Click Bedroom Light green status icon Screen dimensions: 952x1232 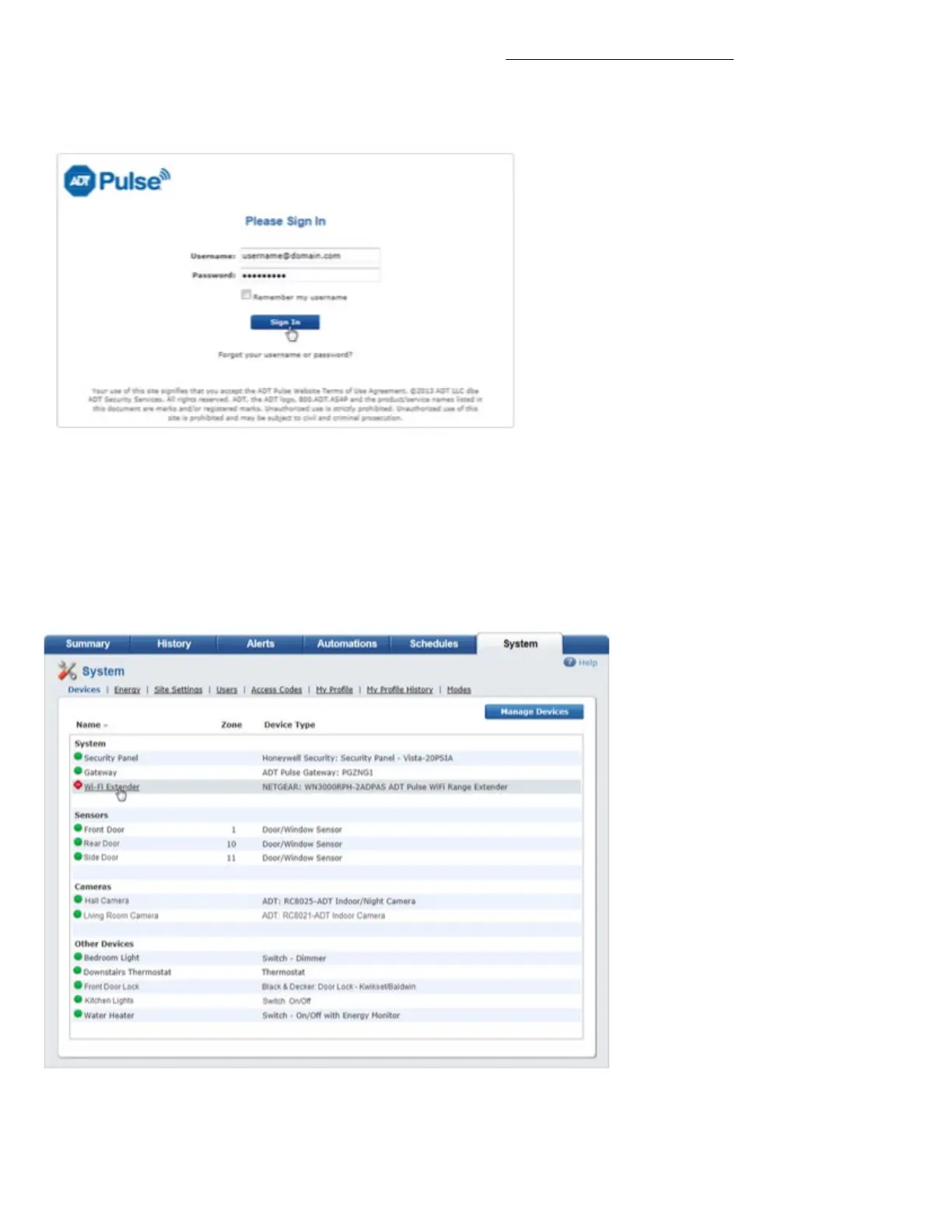click(x=78, y=957)
